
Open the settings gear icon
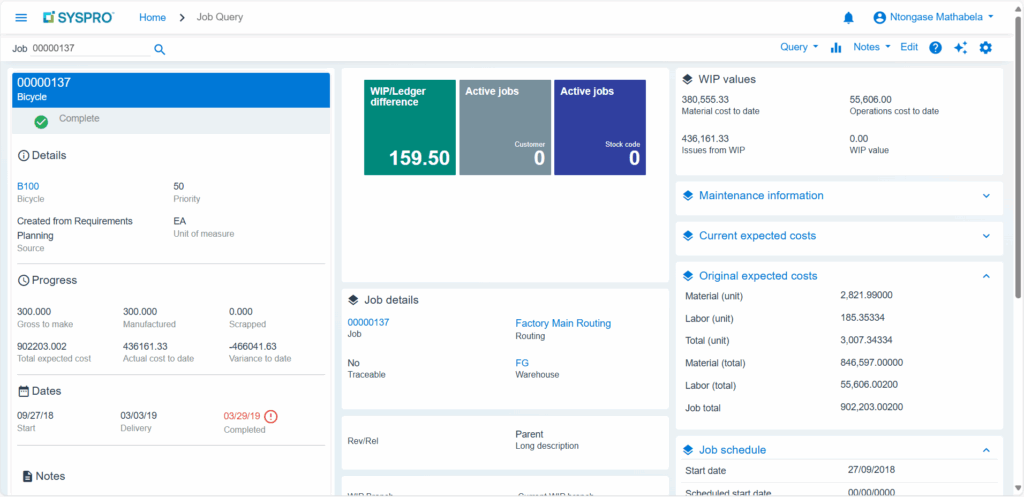pyautogui.click(x=985, y=48)
